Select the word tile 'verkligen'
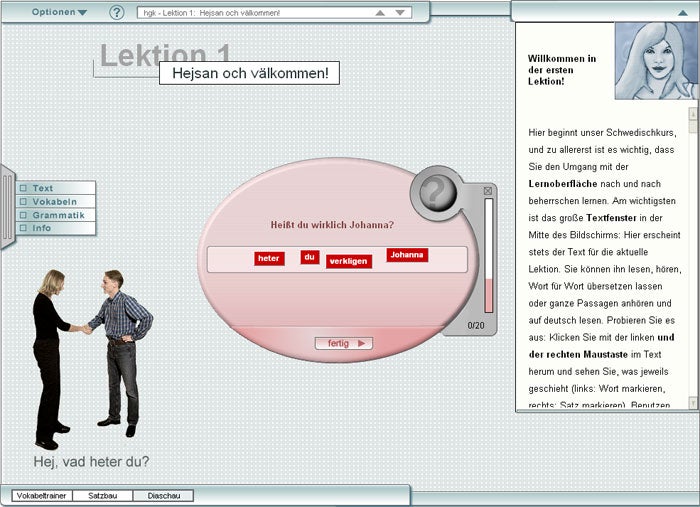 (x=349, y=262)
